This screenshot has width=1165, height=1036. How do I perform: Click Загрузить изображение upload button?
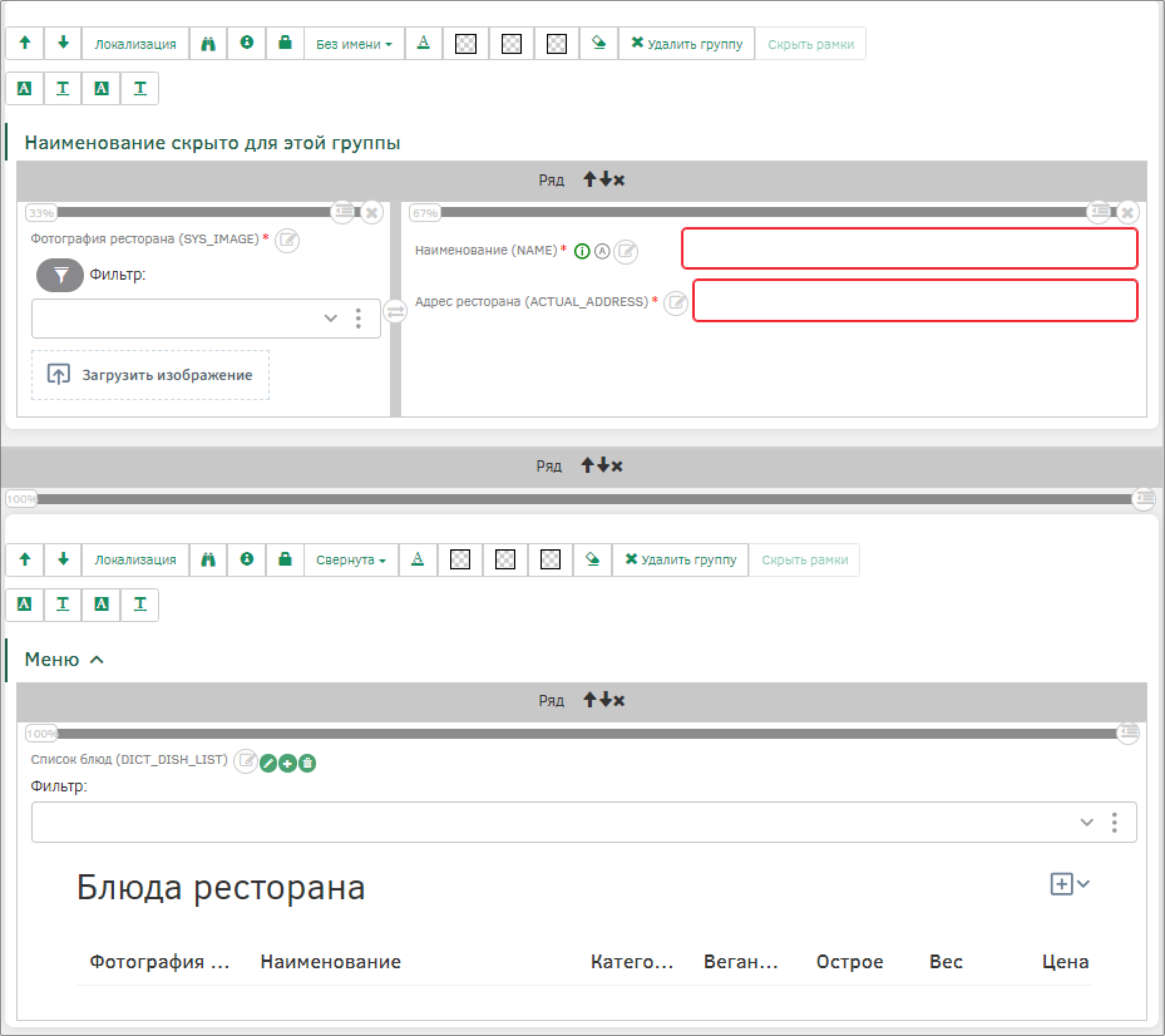[150, 375]
